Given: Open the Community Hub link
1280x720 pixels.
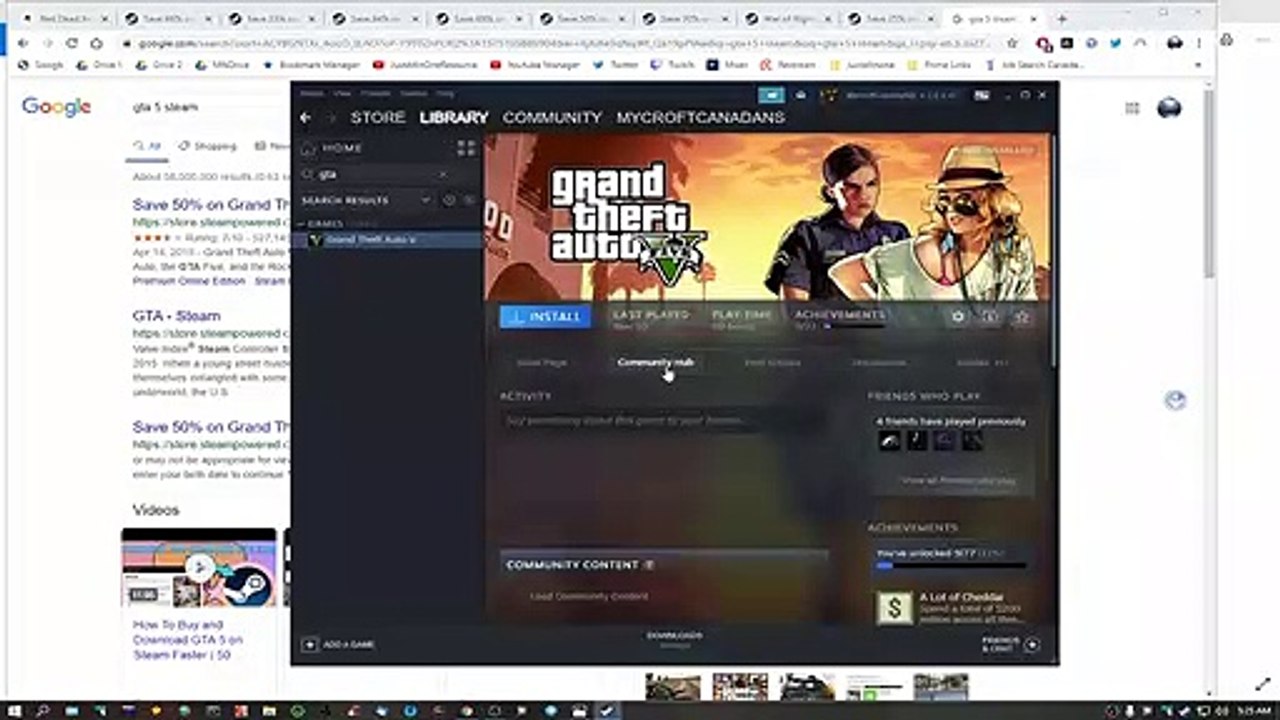Looking at the screenshot, I should (x=655, y=362).
